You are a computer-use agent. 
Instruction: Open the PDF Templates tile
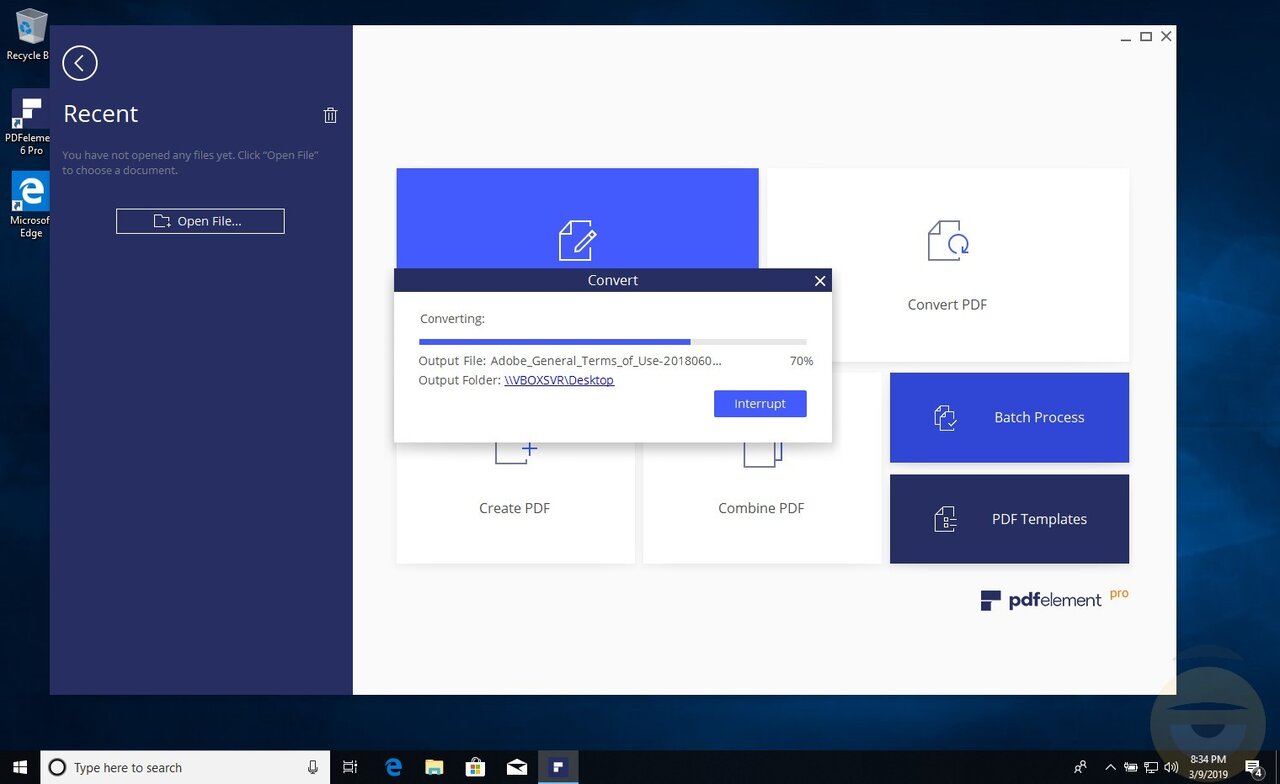[1009, 519]
